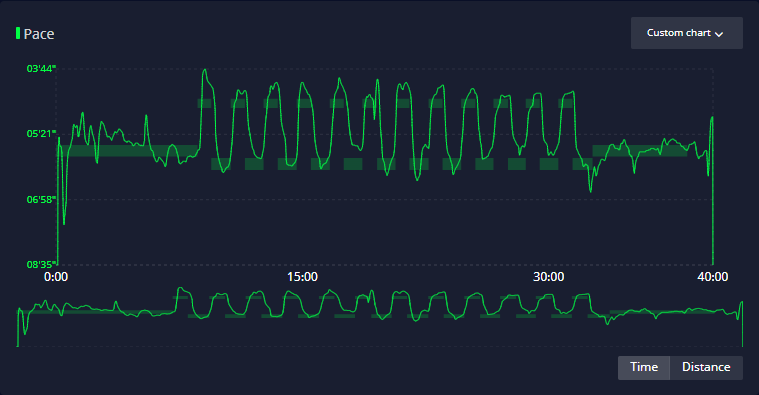Click the 30:00 time axis label
Screen dimensions: 759x395
[548, 277]
